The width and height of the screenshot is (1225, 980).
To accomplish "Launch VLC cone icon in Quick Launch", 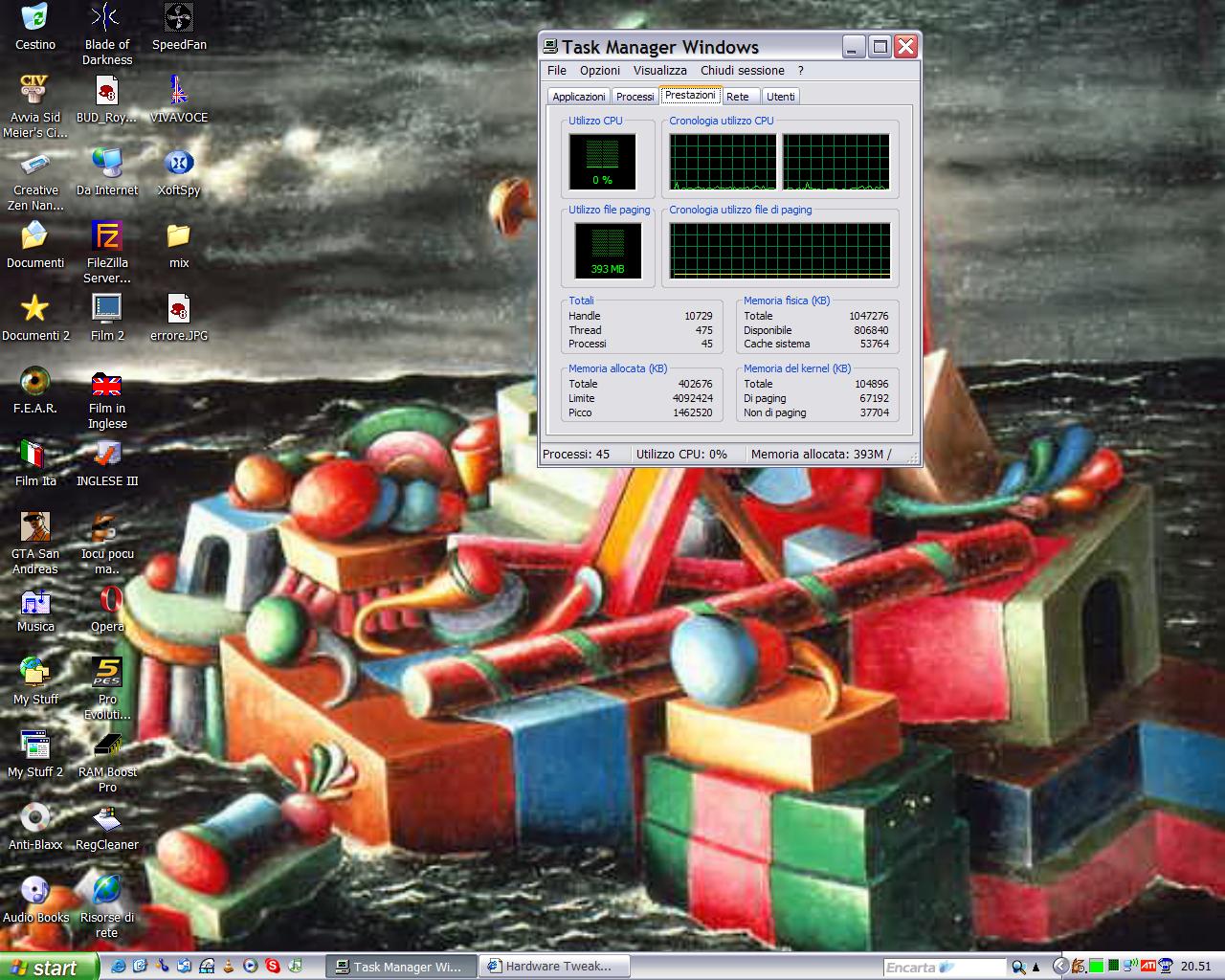I will (x=229, y=967).
